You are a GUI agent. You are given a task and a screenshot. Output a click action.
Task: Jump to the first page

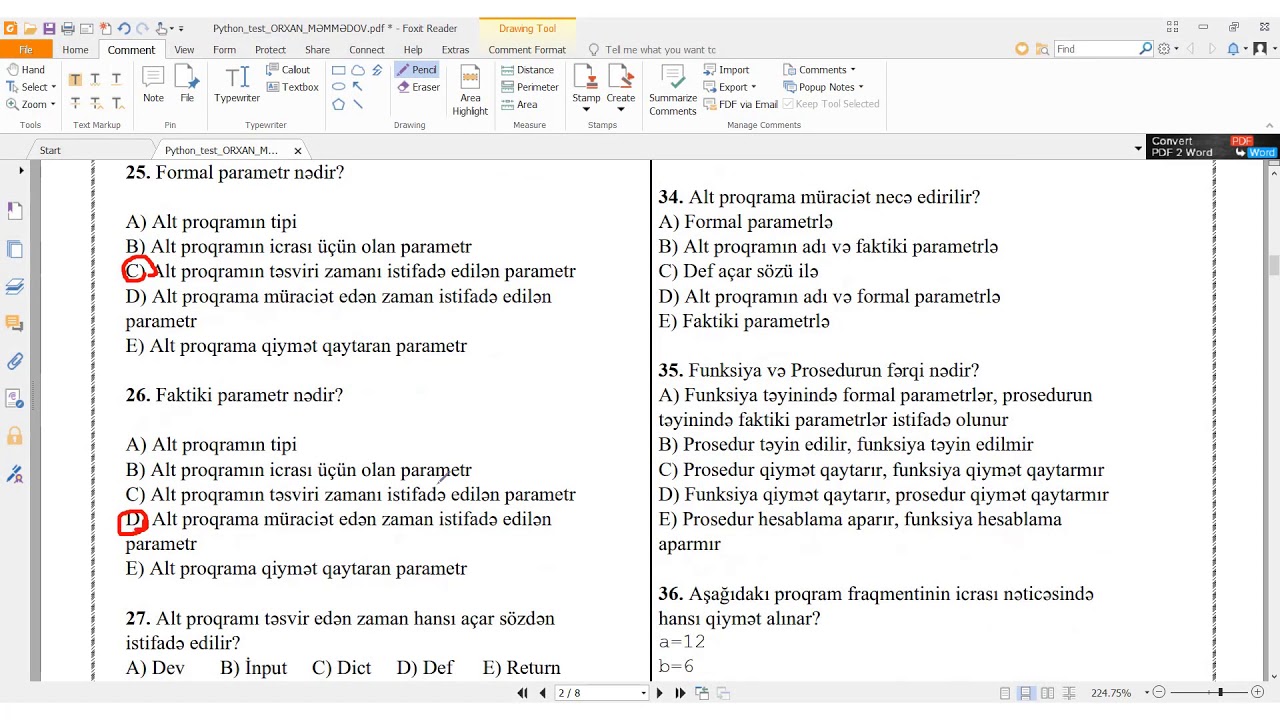523,693
